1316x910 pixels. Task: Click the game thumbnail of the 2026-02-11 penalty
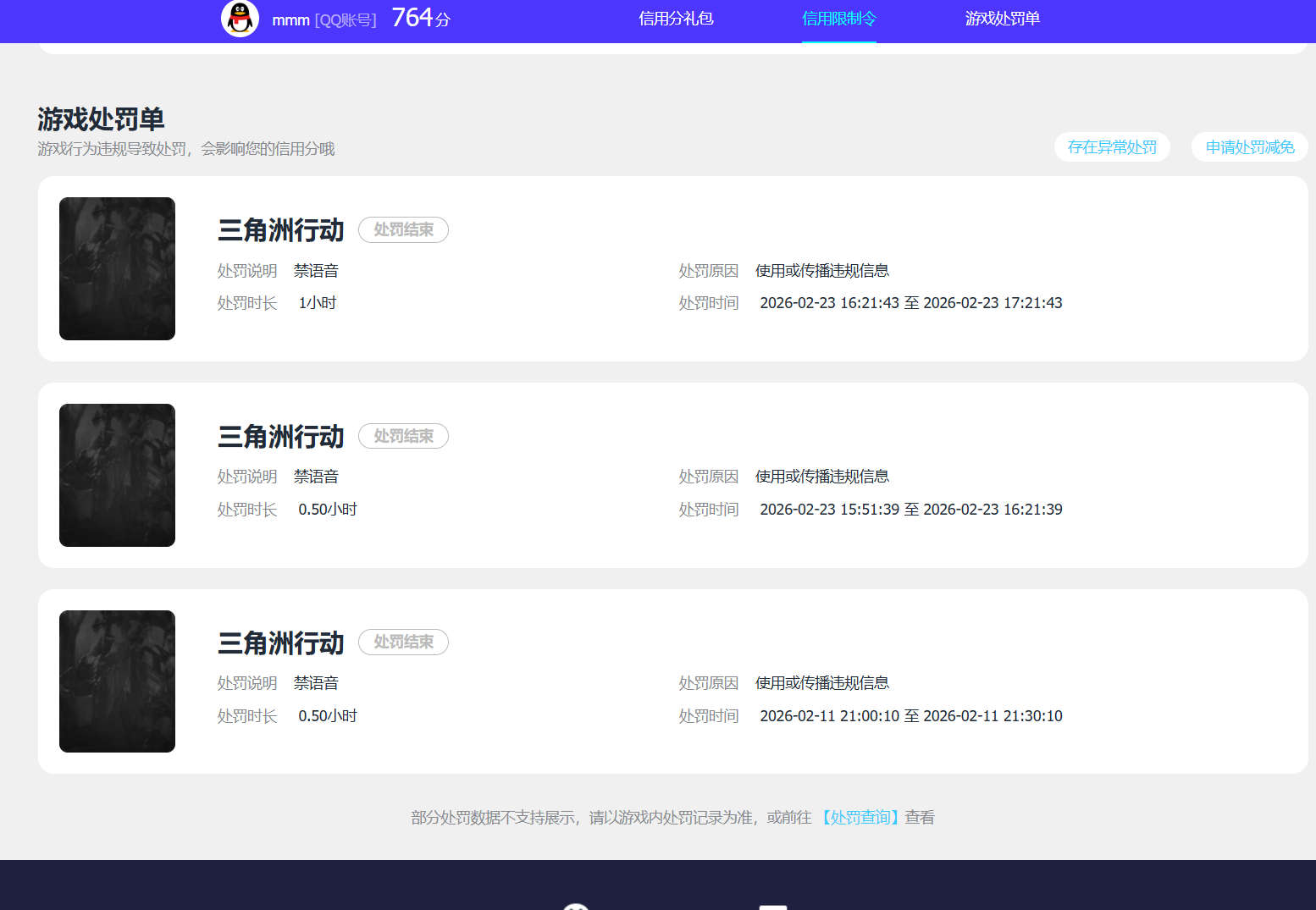pos(117,681)
